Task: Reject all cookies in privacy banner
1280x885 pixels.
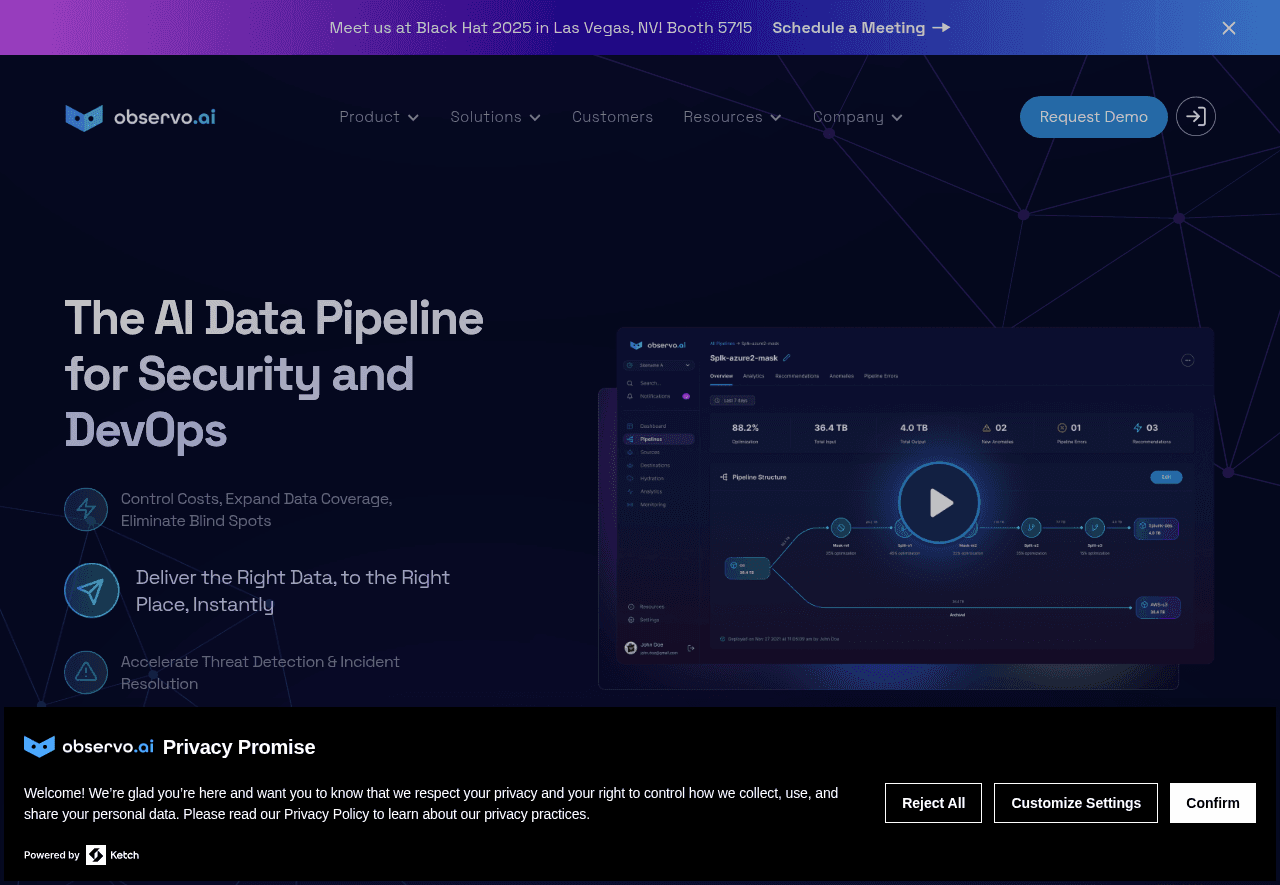Action: tap(933, 803)
